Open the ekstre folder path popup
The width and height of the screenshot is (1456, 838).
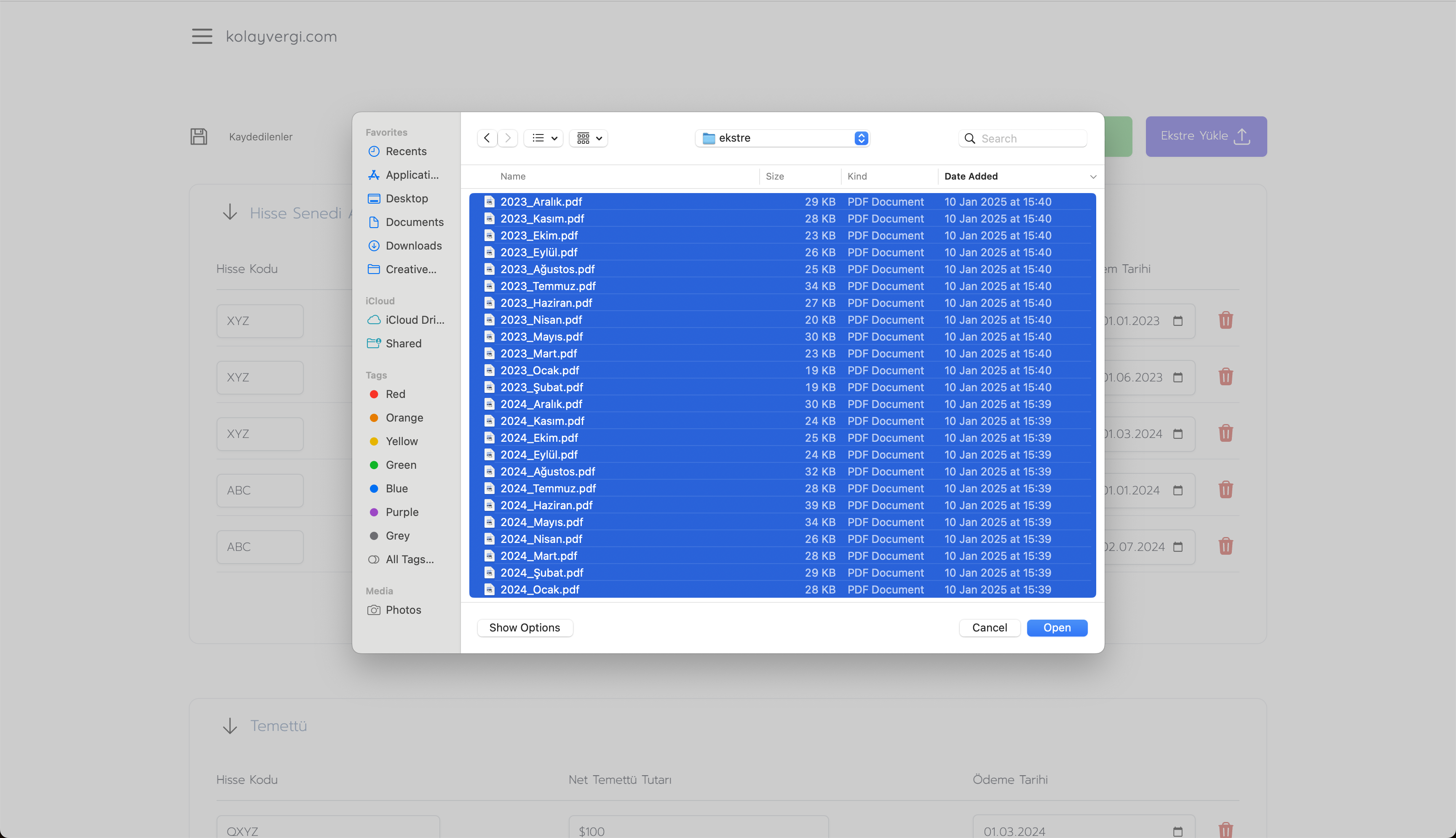[x=783, y=138]
